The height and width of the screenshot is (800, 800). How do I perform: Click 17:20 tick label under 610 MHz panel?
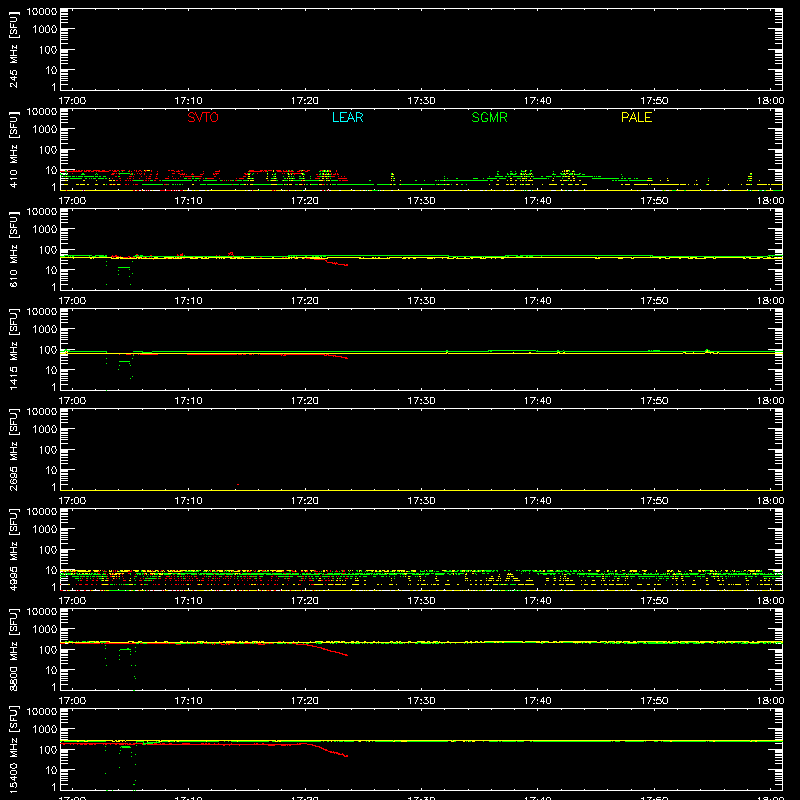pyautogui.click(x=305, y=301)
